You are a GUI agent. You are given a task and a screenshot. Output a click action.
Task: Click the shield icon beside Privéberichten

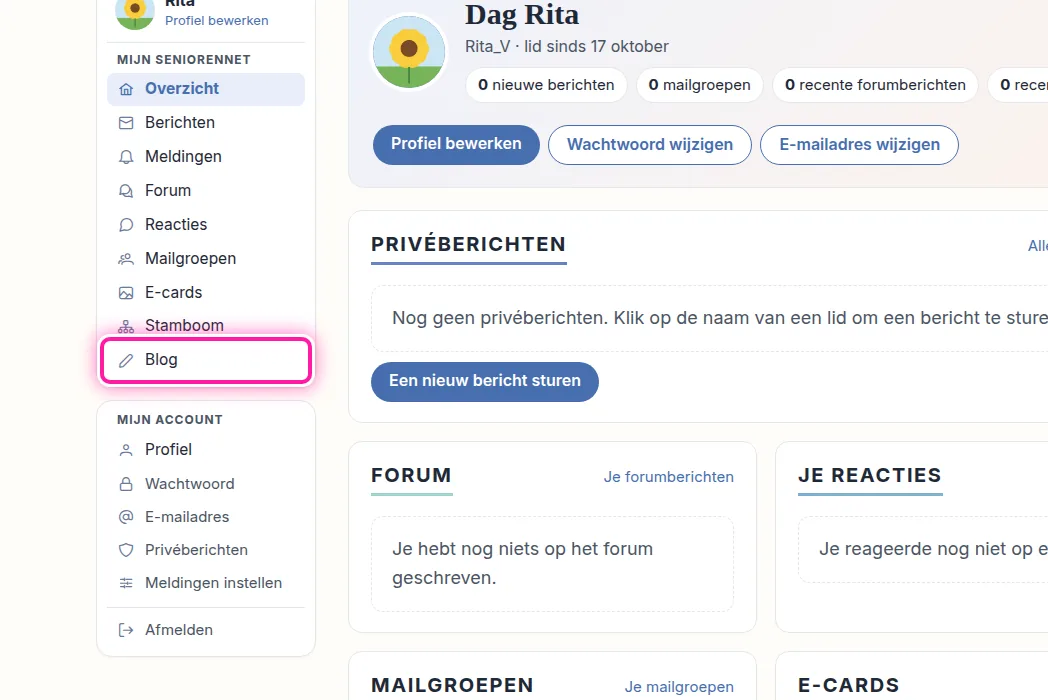point(126,550)
